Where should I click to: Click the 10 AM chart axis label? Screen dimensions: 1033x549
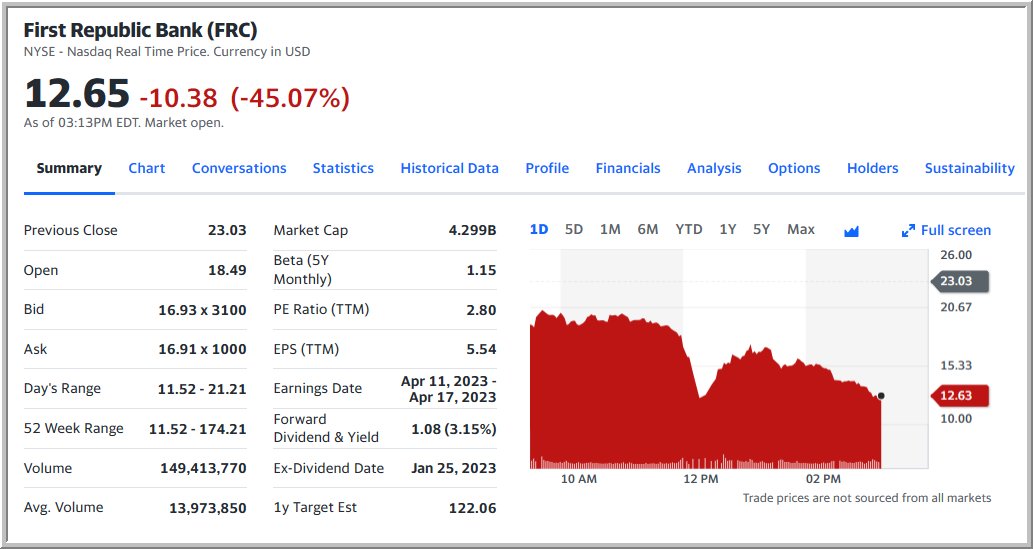tap(578, 479)
